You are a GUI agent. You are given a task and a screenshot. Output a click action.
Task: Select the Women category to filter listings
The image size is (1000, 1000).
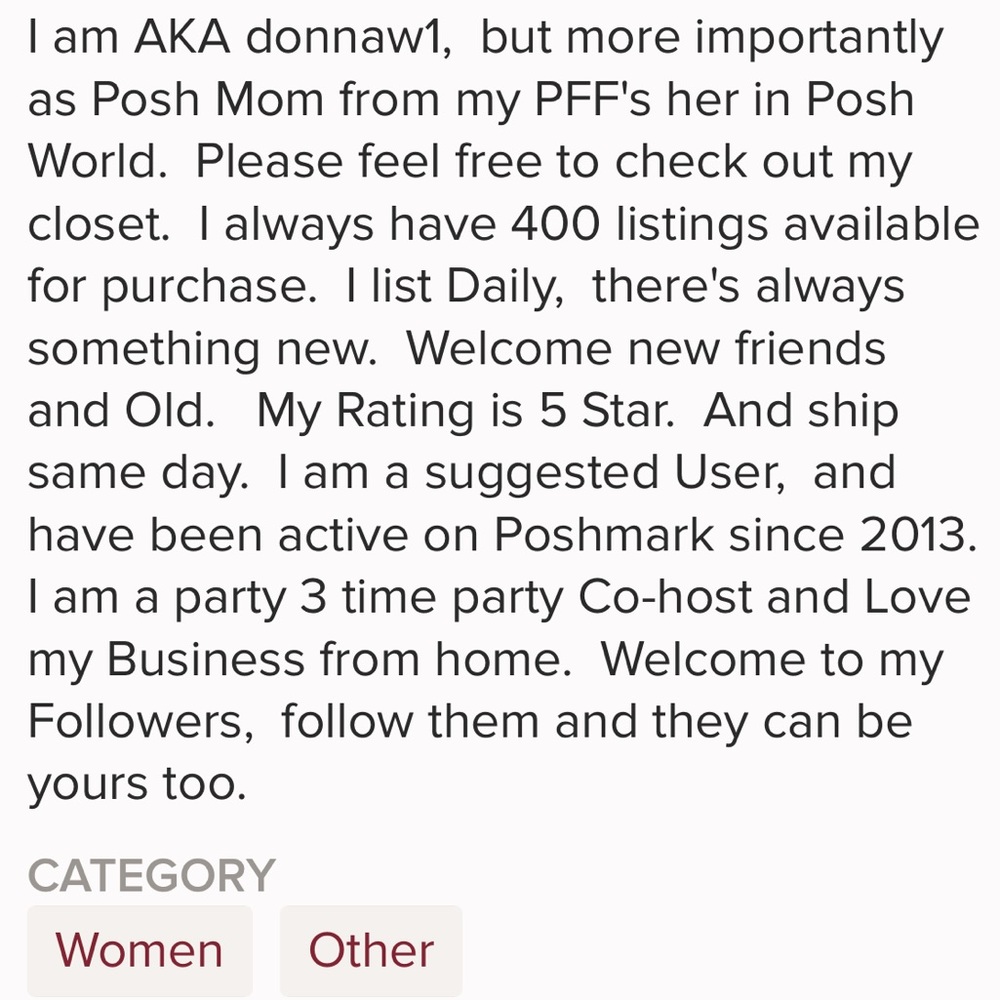tap(140, 948)
